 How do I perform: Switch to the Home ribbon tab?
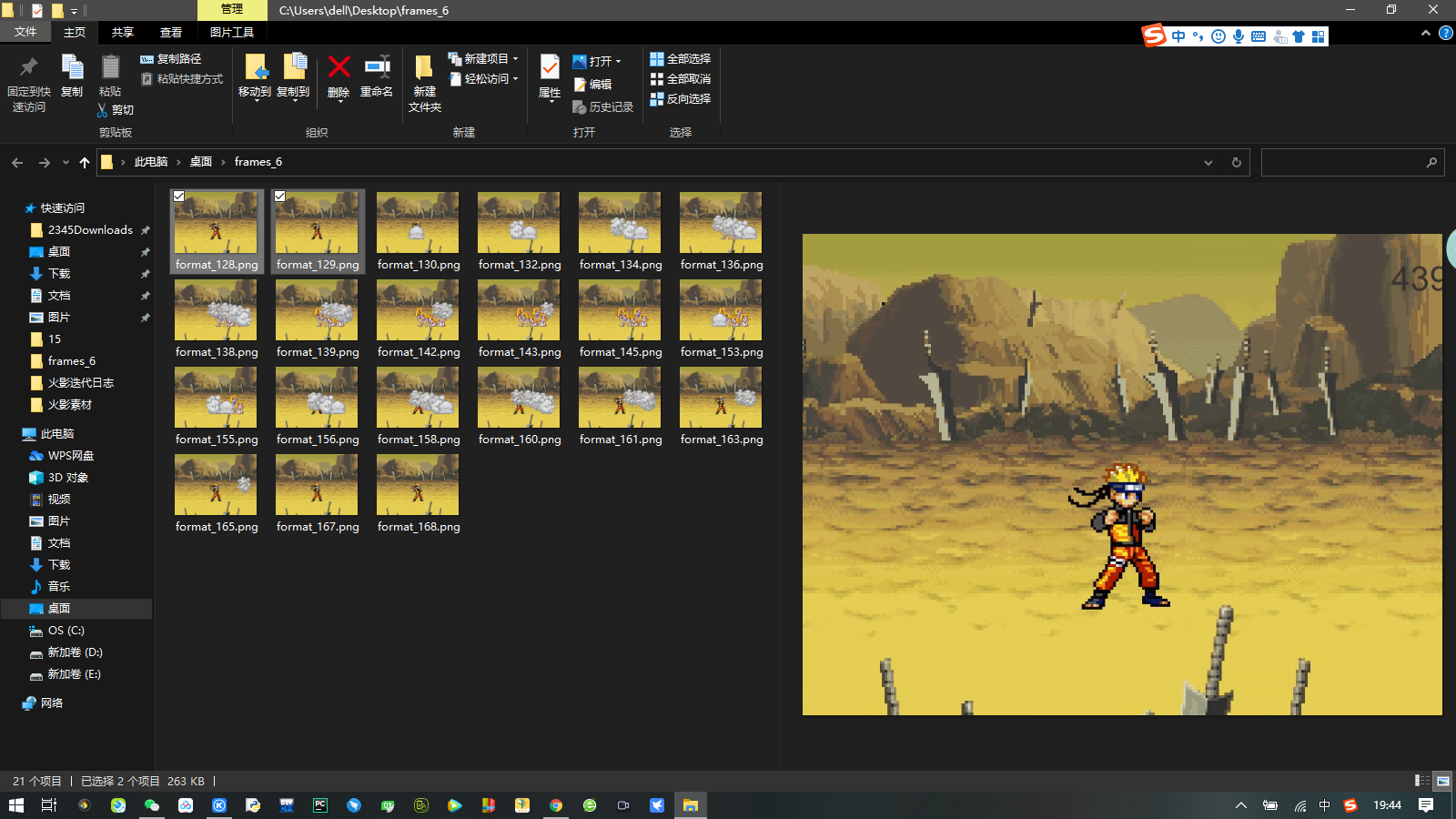[x=75, y=33]
